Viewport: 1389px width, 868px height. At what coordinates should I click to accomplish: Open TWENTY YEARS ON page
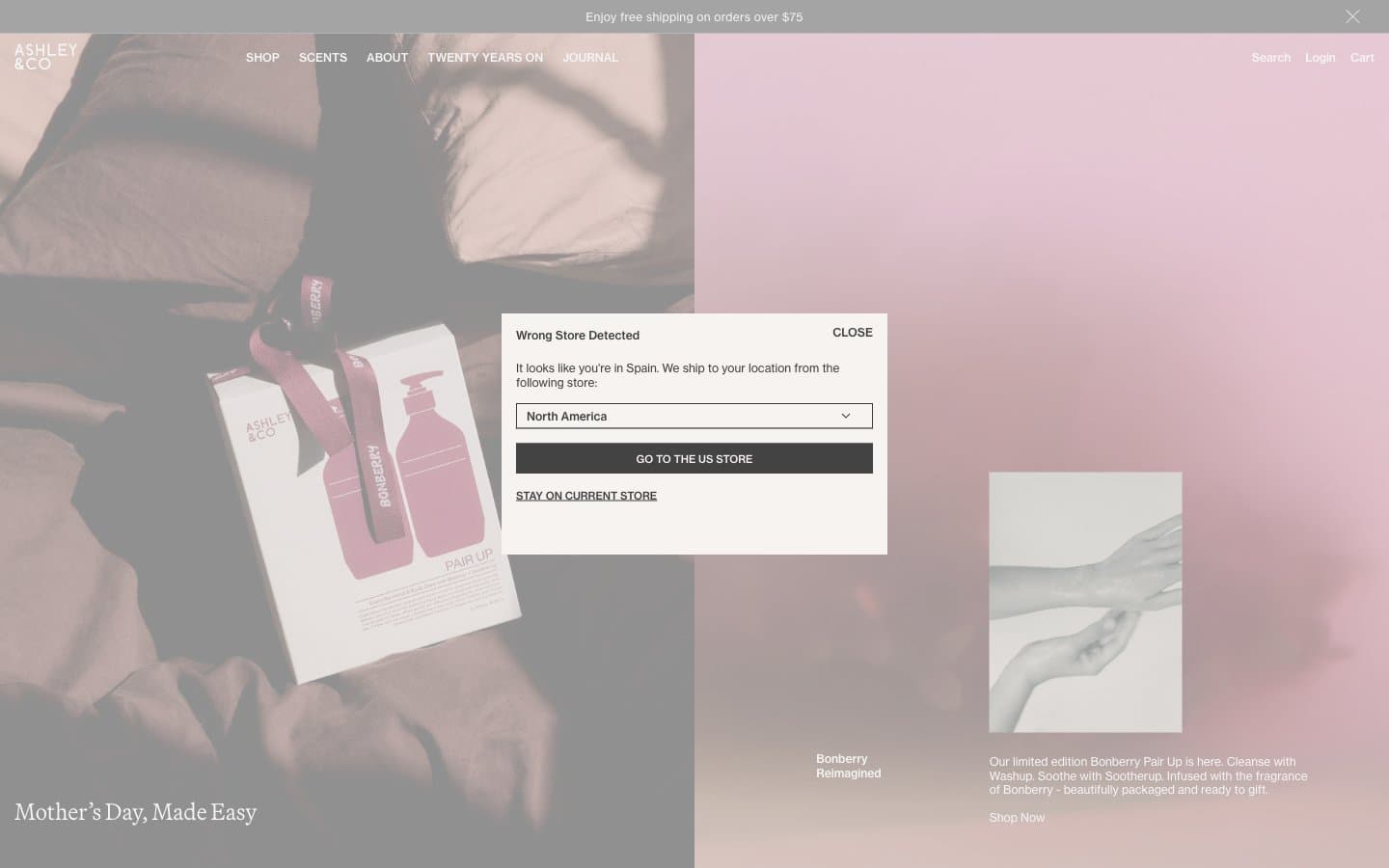(485, 58)
